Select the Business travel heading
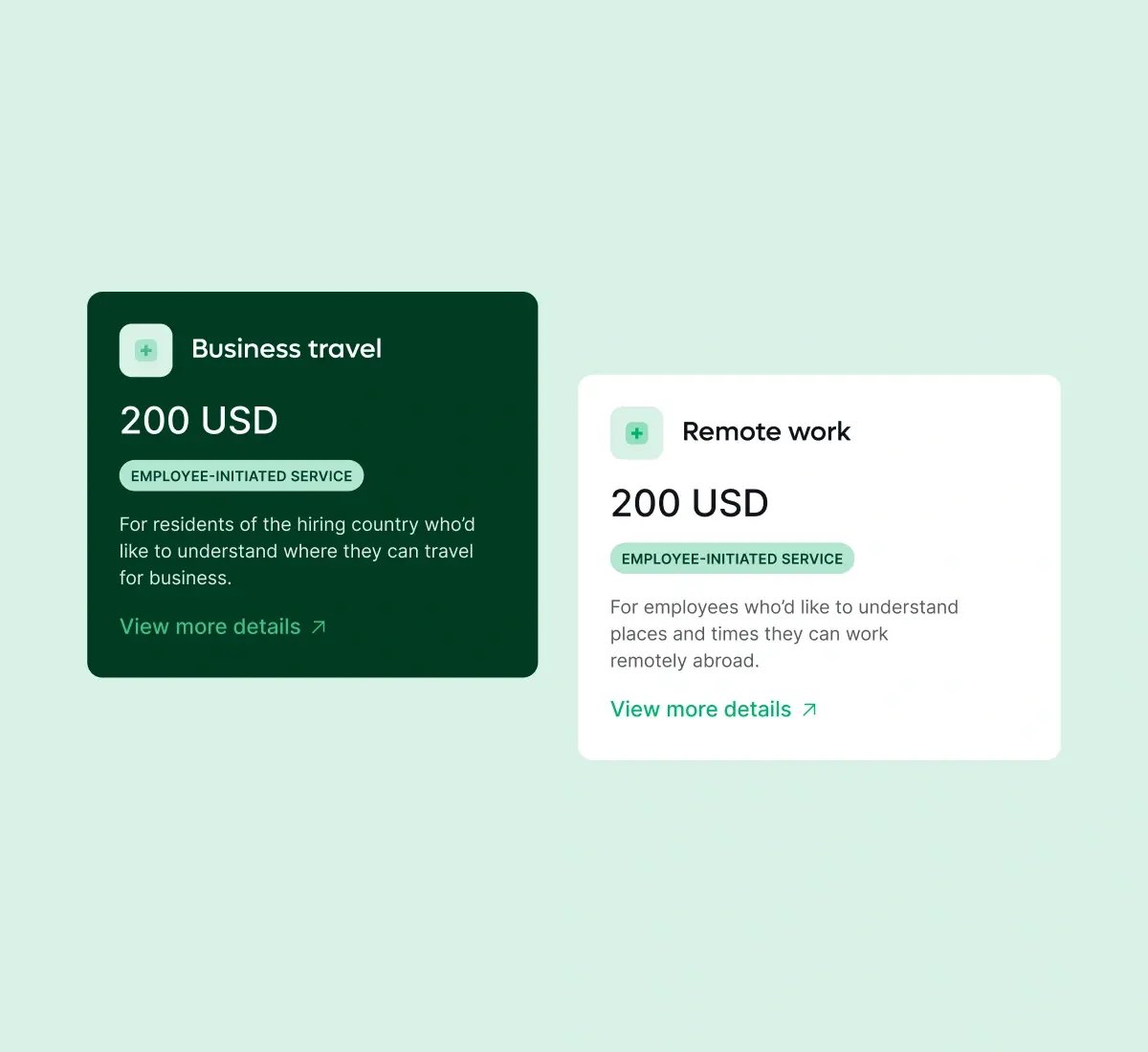Image resolution: width=1148 pixels, height=1052 pixels. [286, 349]
